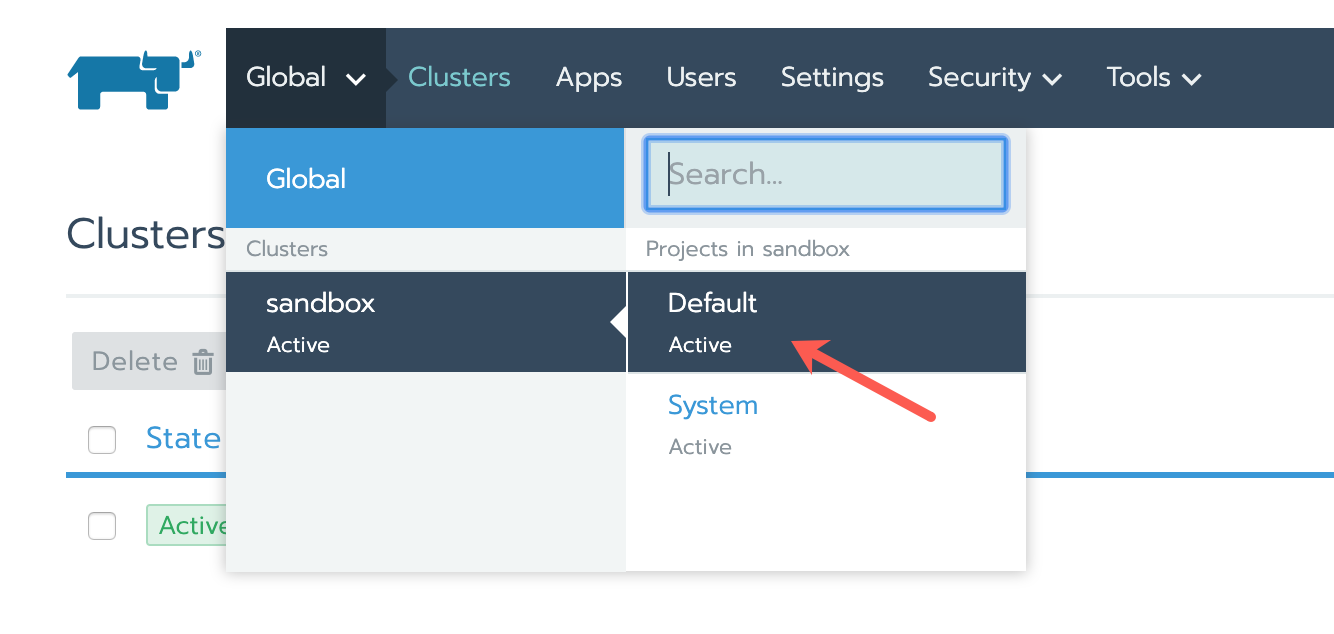1334x634 pixels.
Task: Sort by the State column header
Action: 183,439
